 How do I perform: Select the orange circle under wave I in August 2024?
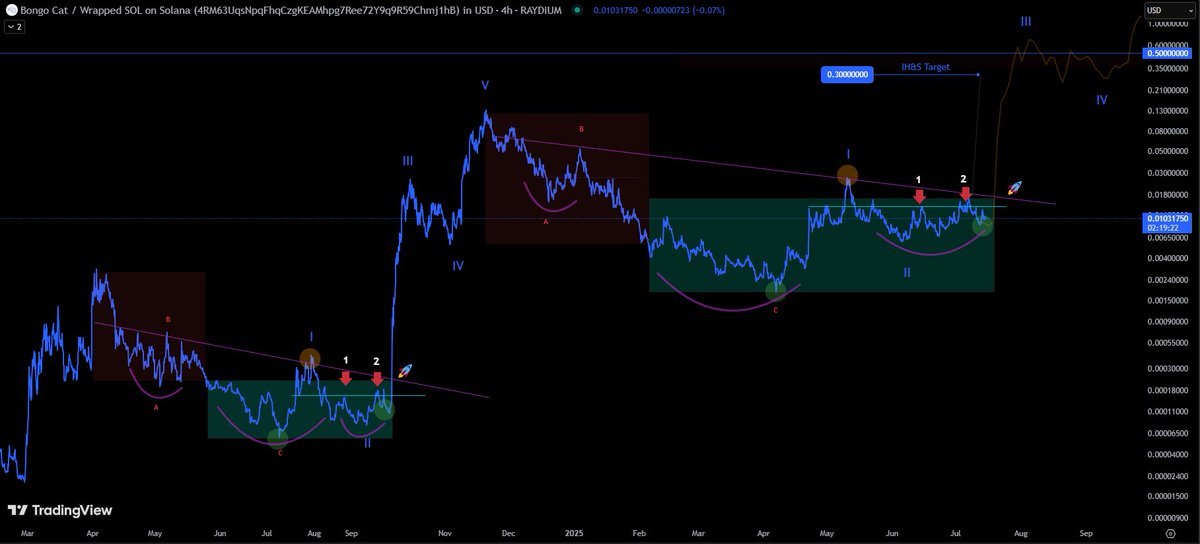tap(311, 358)
